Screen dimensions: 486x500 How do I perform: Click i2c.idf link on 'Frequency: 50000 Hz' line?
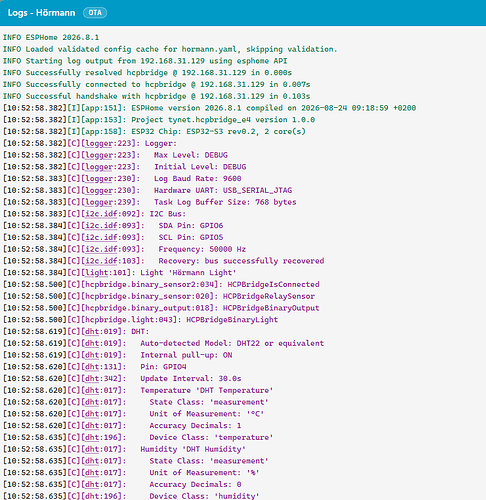pos(101,249)
